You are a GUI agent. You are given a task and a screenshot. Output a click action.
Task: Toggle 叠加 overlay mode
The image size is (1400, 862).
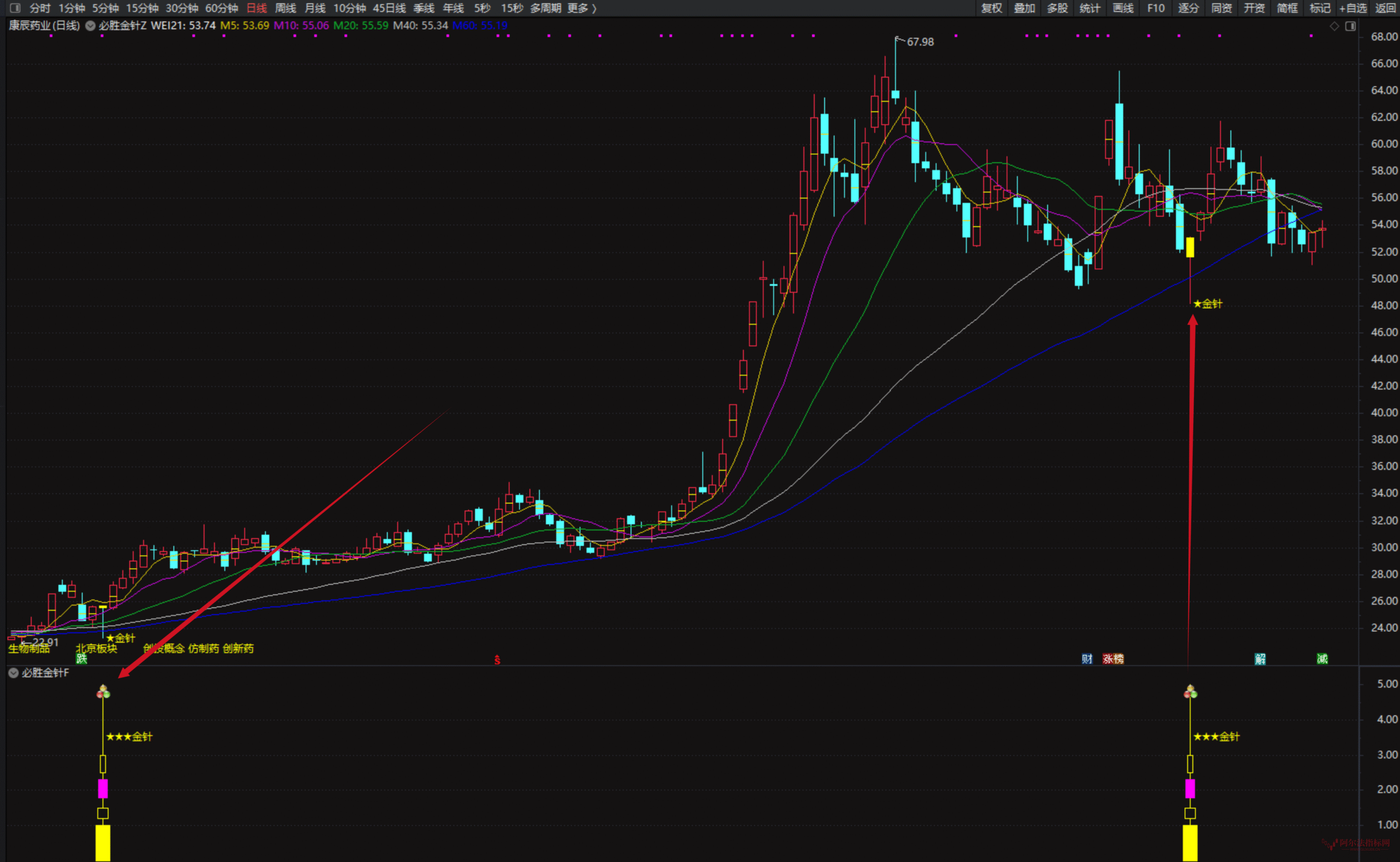[x=1024, y=8]
